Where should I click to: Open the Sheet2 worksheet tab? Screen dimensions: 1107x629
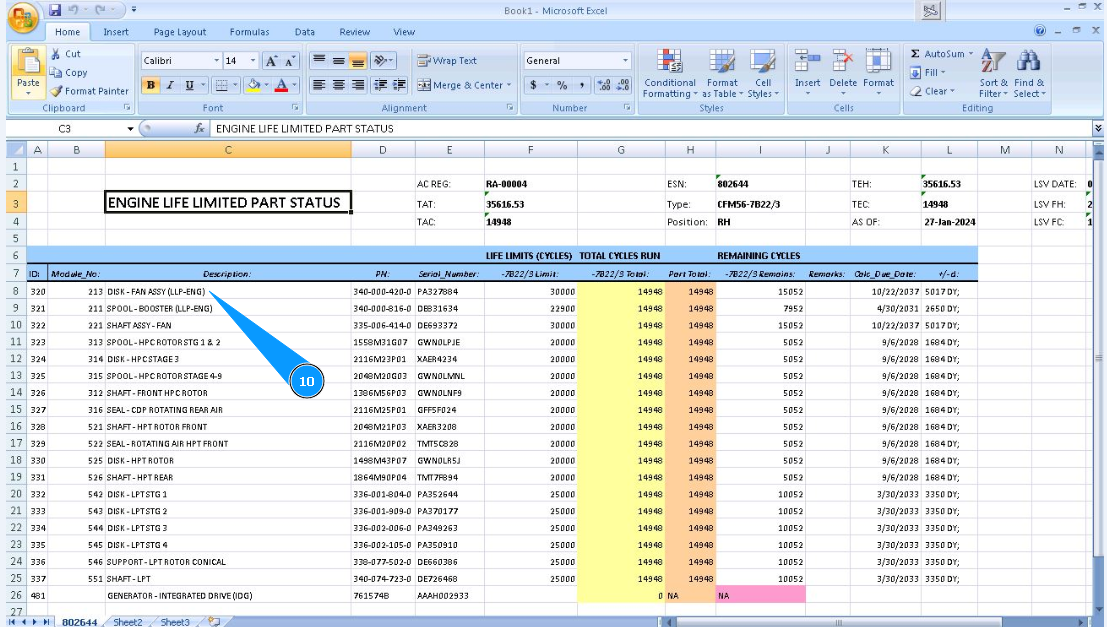pyautogui.click(x=127, y=622)
